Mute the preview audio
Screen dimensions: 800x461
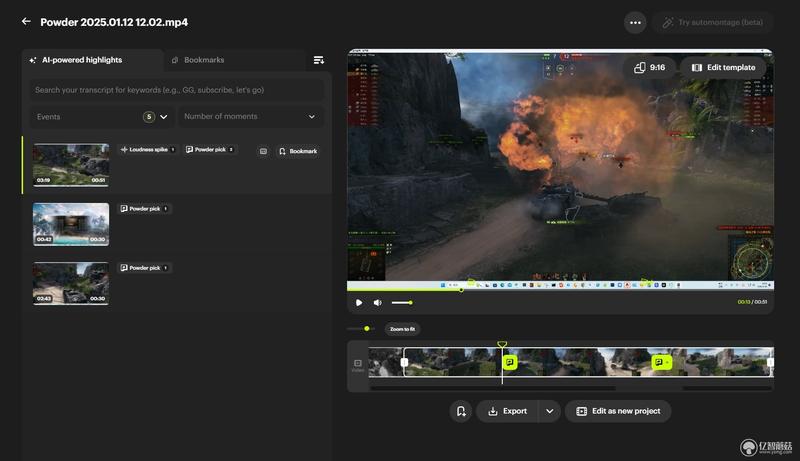[x=378, y=302]
